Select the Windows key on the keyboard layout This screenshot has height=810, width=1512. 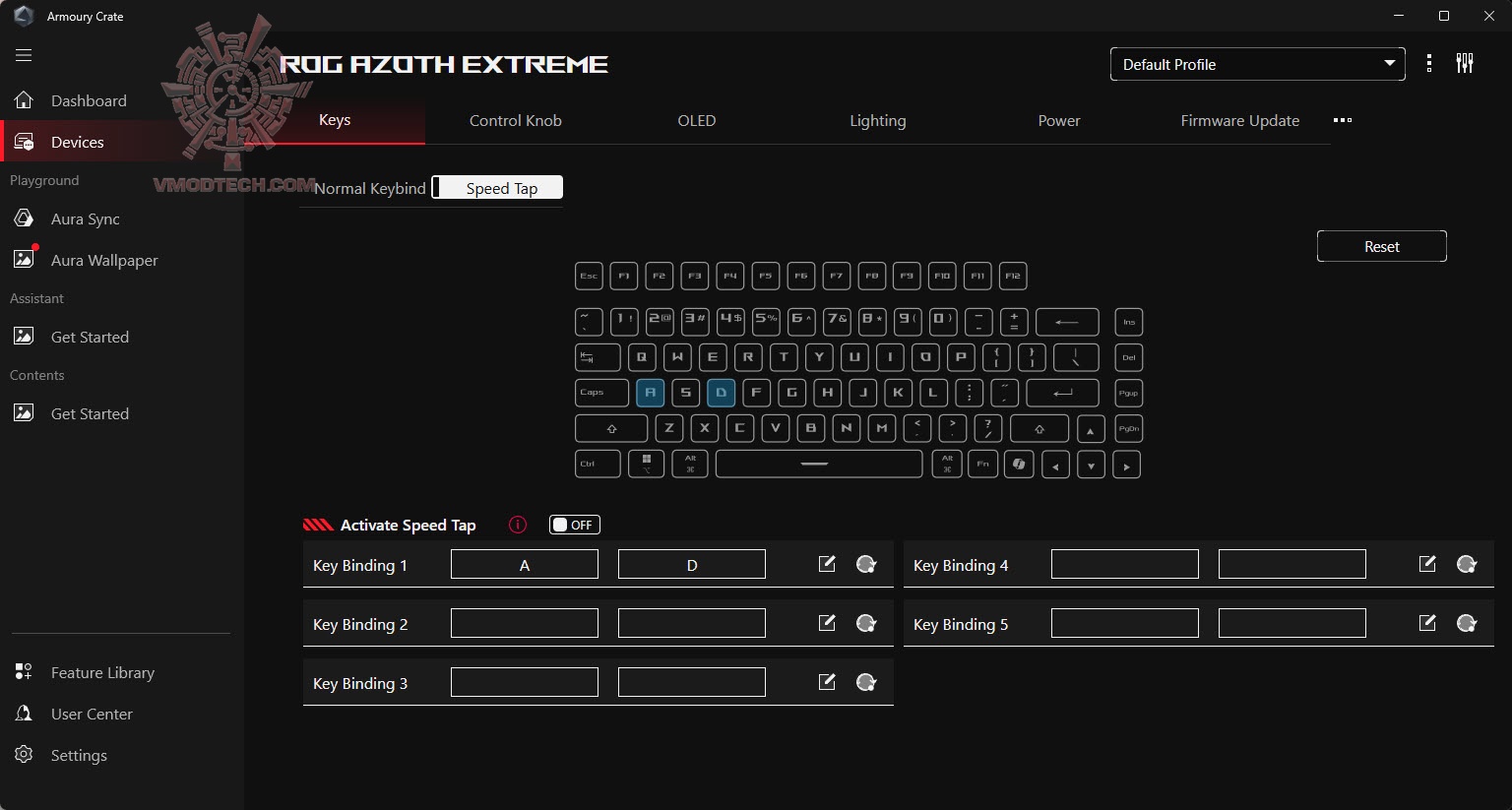click(647, 464)
